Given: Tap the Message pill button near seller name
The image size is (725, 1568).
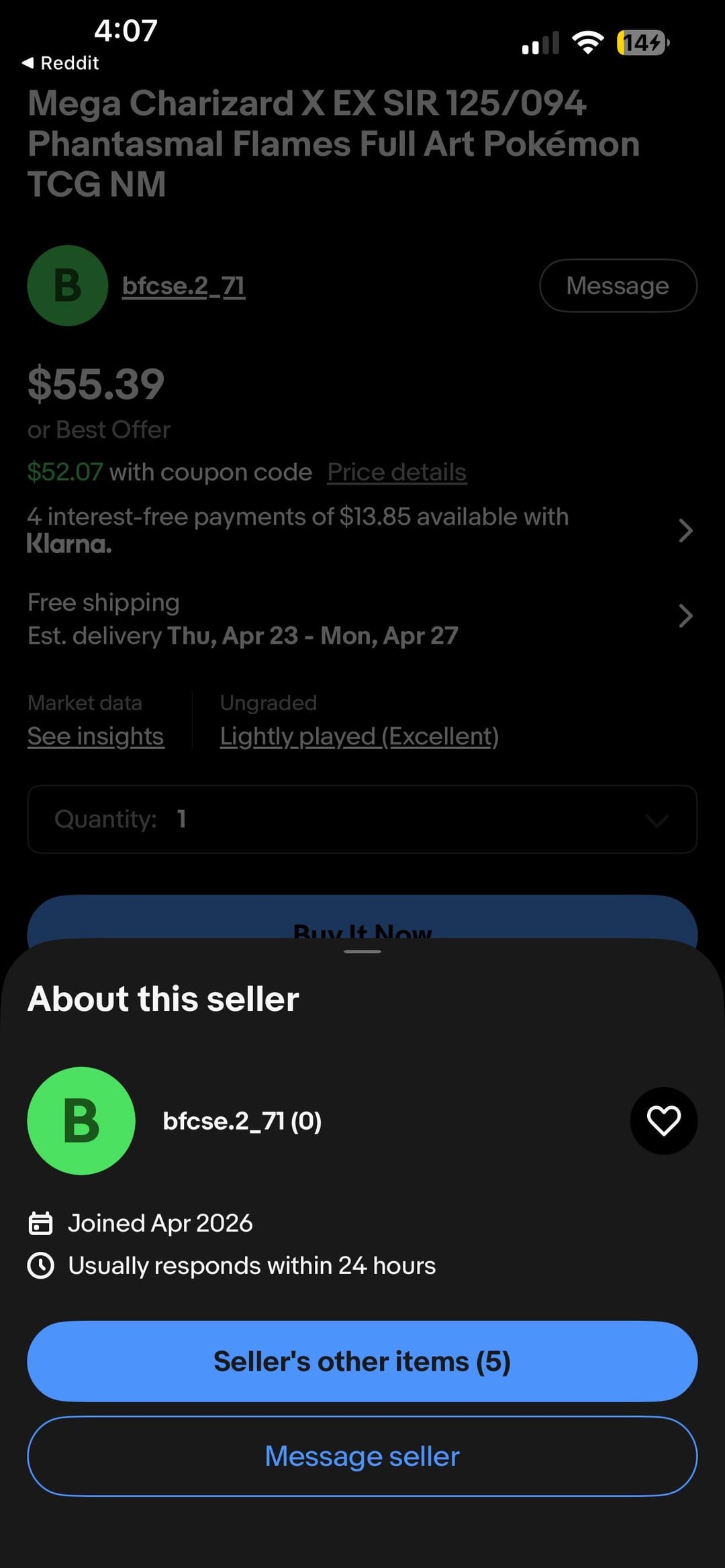Looking at the screenshot, I should tap(618, 285).
